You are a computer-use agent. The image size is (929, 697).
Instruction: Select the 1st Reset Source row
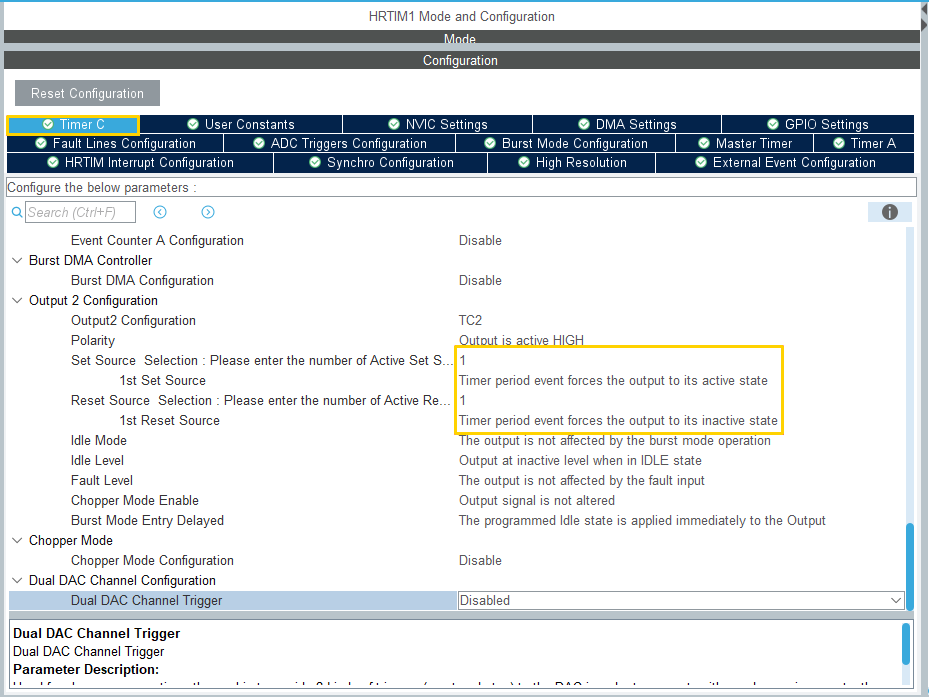(456, 421)
